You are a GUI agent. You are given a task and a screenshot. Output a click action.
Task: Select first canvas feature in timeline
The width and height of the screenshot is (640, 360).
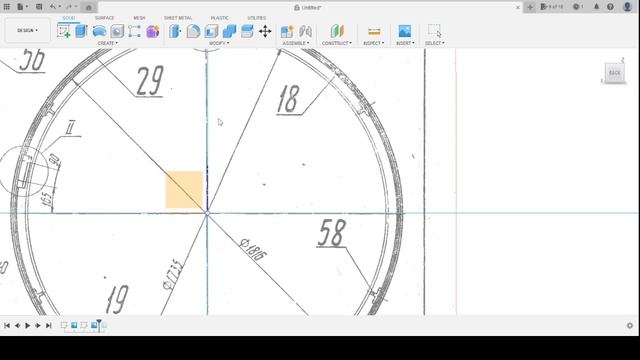[x=74, y=325]
